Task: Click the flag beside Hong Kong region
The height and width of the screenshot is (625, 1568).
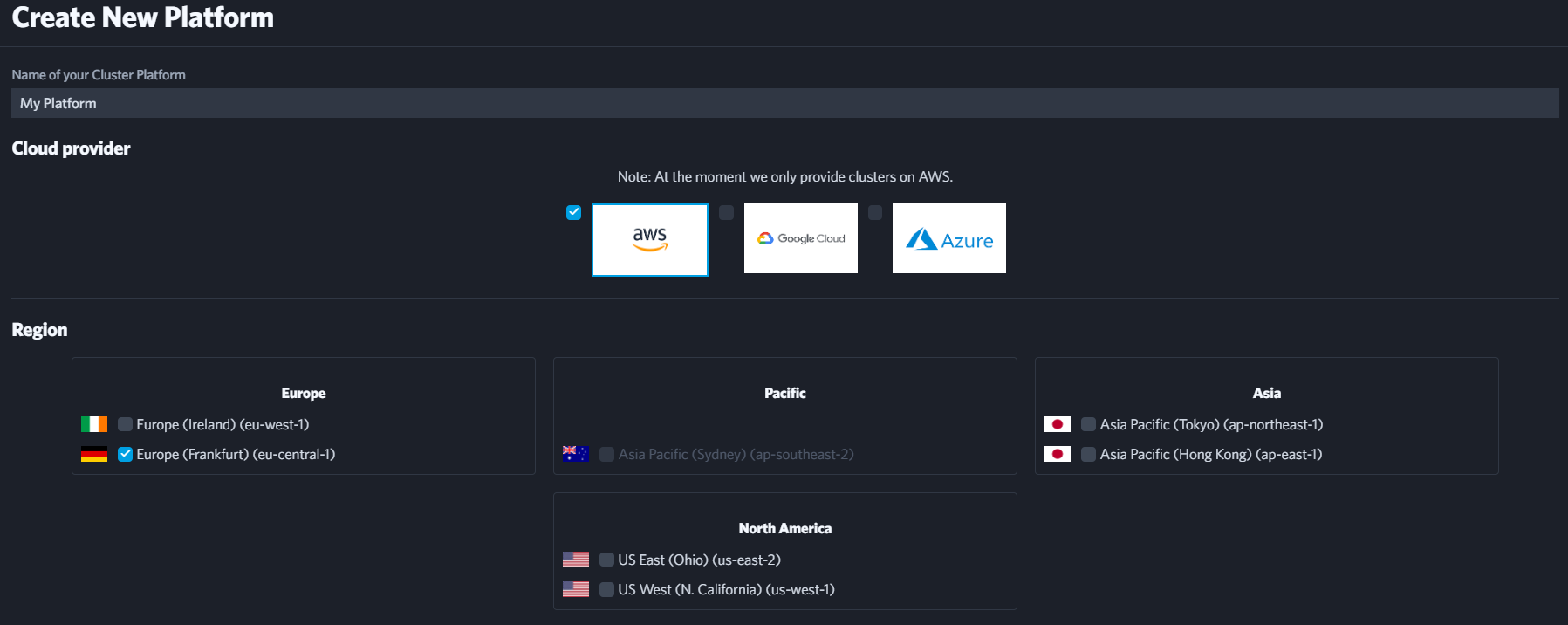Action: click(1058, 454)
